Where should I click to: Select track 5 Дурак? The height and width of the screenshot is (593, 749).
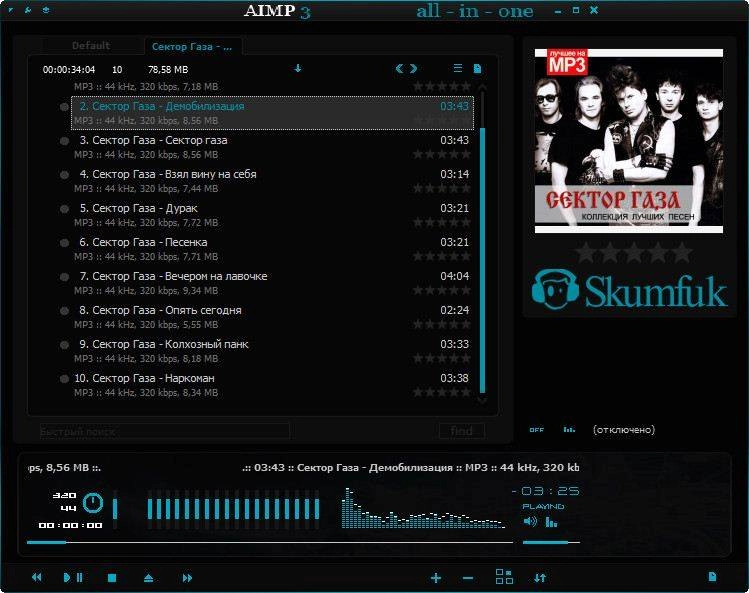(x=272, y=215)
